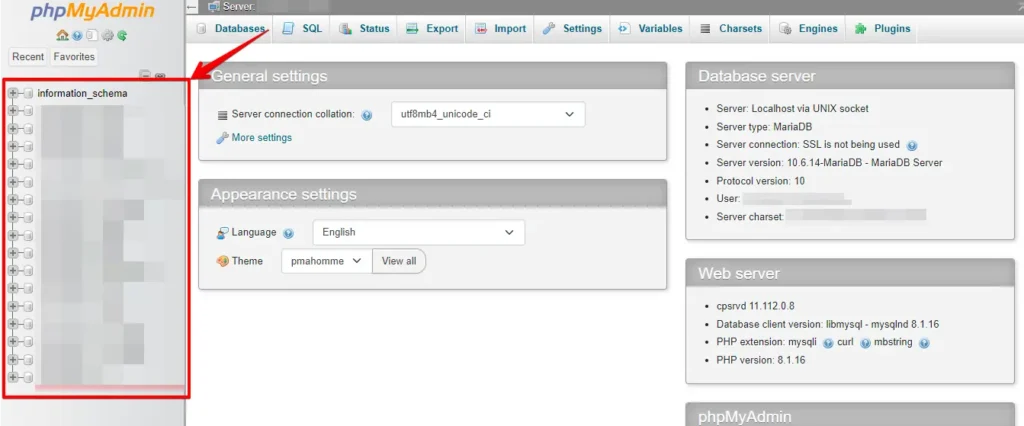The width and height of the screenshot is (1024, 426).
Task: Click the help icon beside Server connection collation
Action: click(x=366, y=115)
